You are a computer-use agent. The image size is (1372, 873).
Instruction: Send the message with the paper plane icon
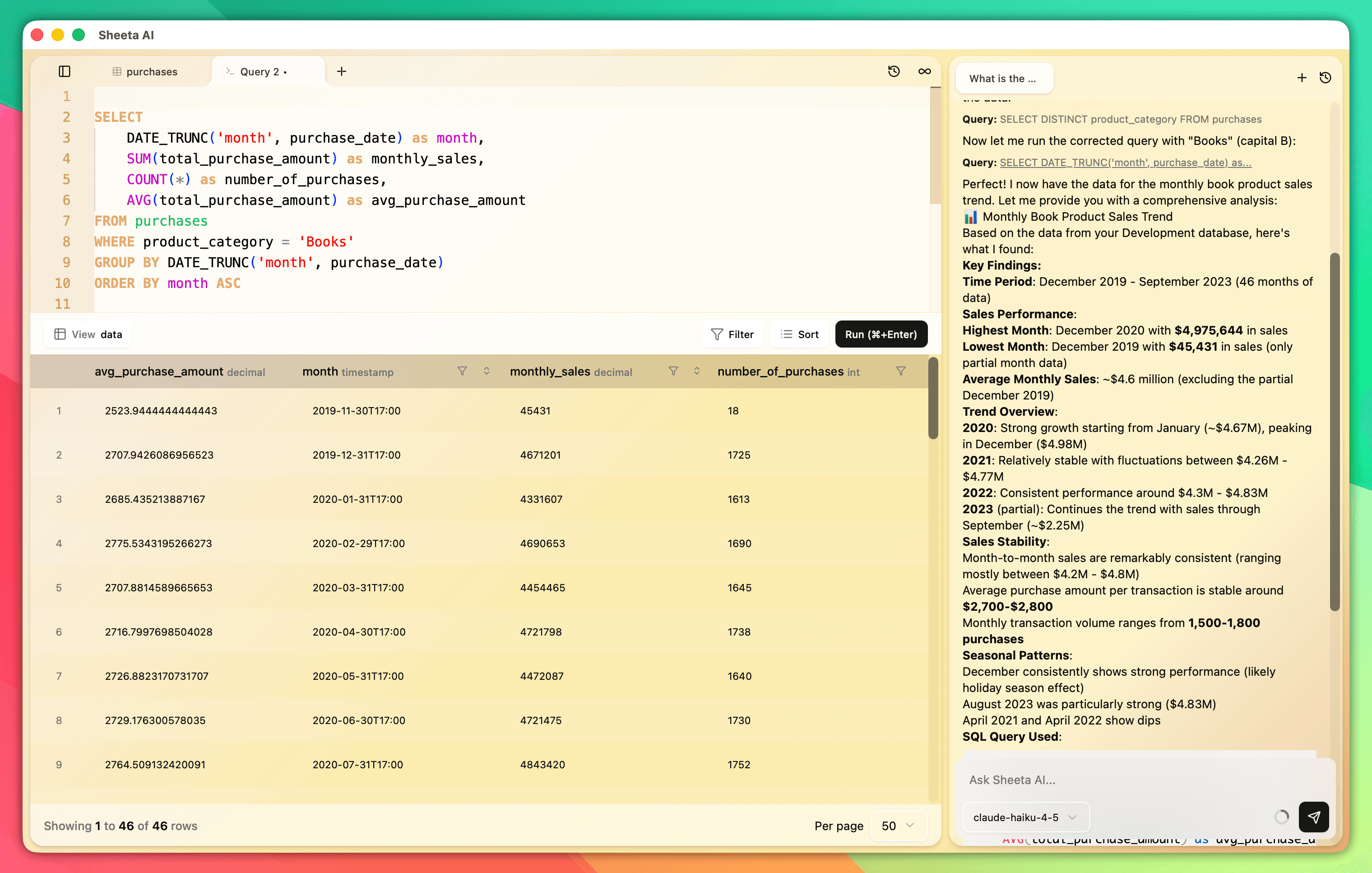(x=1314, y=817)
